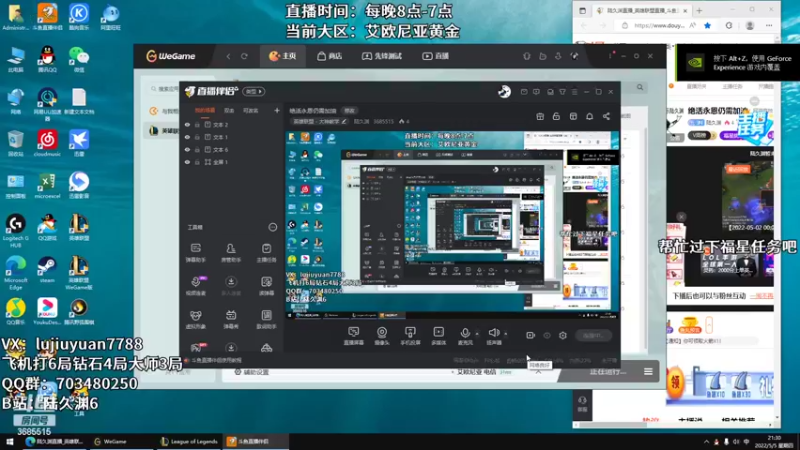Mute the 麦克风 microphone
Screen dimensions: 800x450
pyautogui.click(x=465, y=336)
